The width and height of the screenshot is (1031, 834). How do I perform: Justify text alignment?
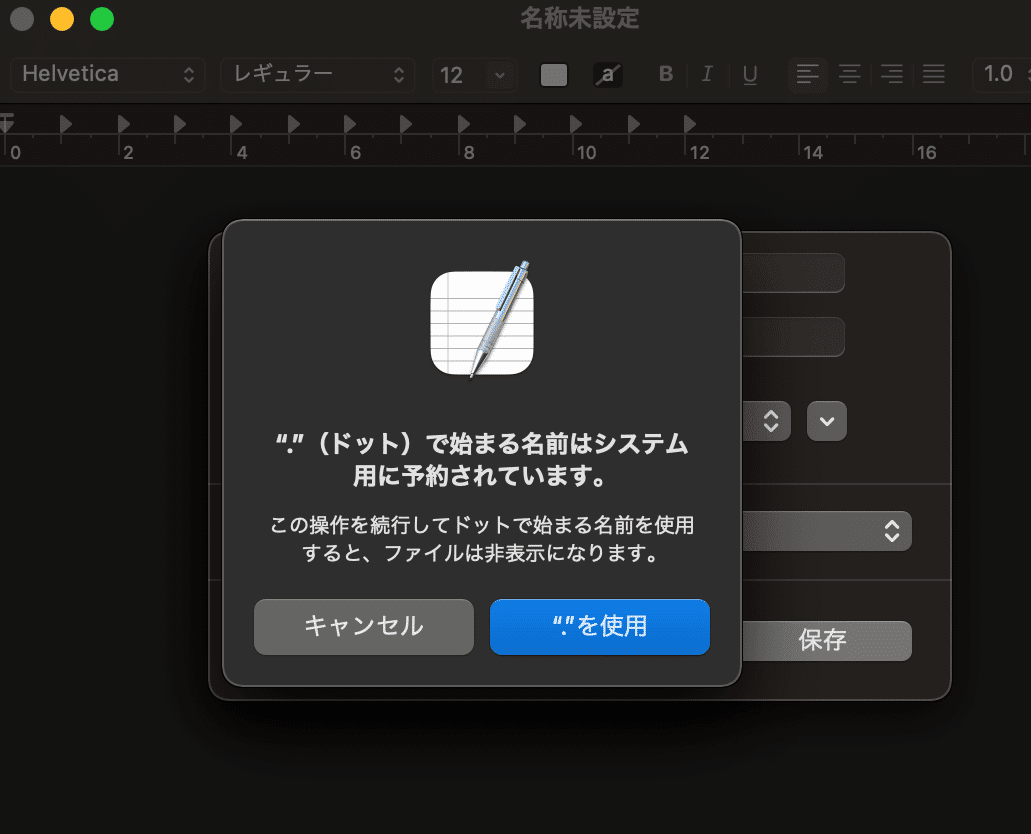click(934, 74)
